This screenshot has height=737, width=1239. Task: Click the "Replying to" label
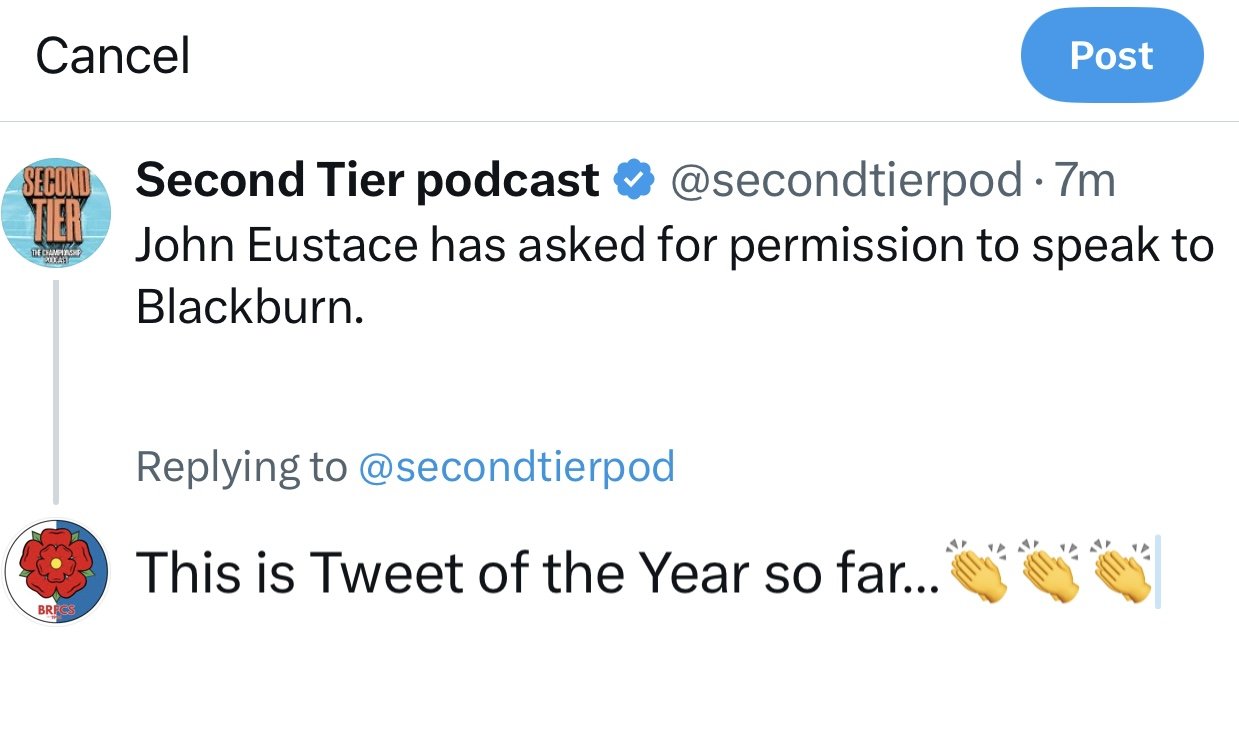(x=241, y=466)
